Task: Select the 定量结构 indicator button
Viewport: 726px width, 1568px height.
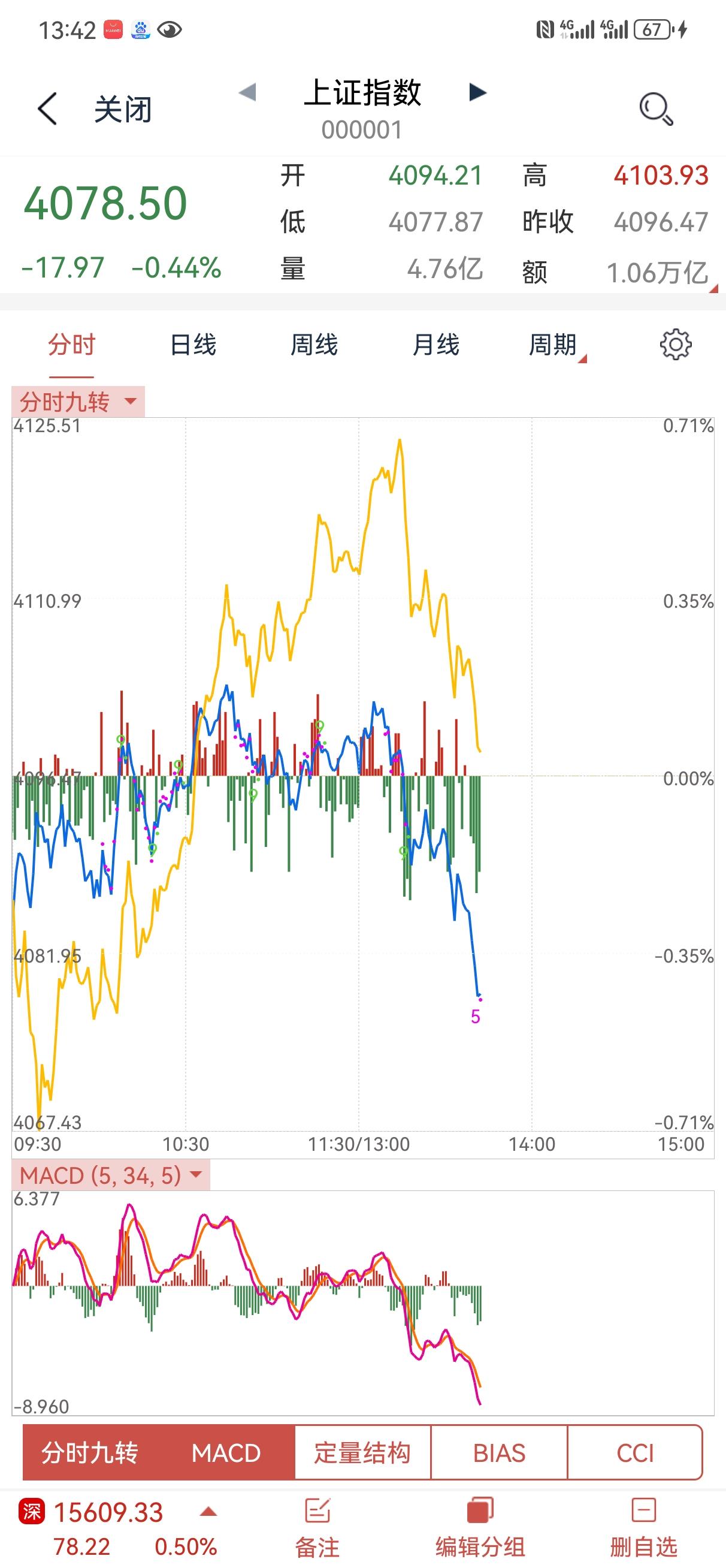Action: point(362,1453)
